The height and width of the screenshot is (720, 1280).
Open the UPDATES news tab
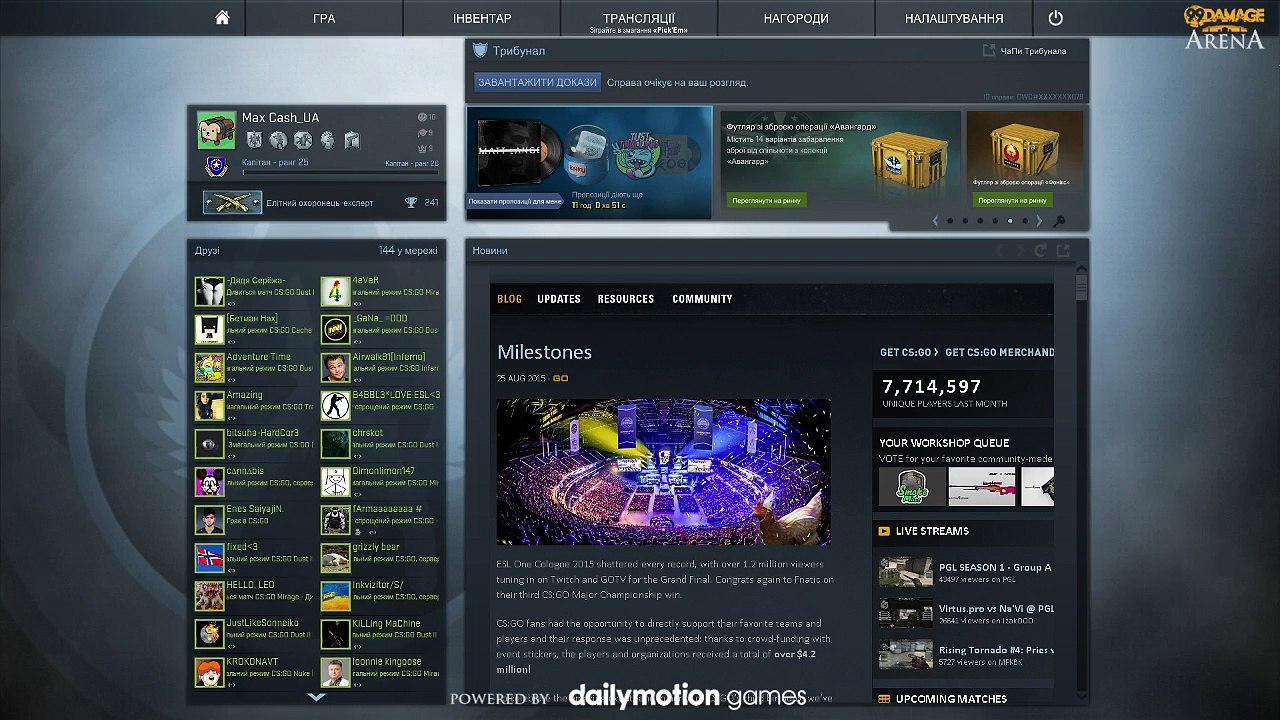pos(559,299)
